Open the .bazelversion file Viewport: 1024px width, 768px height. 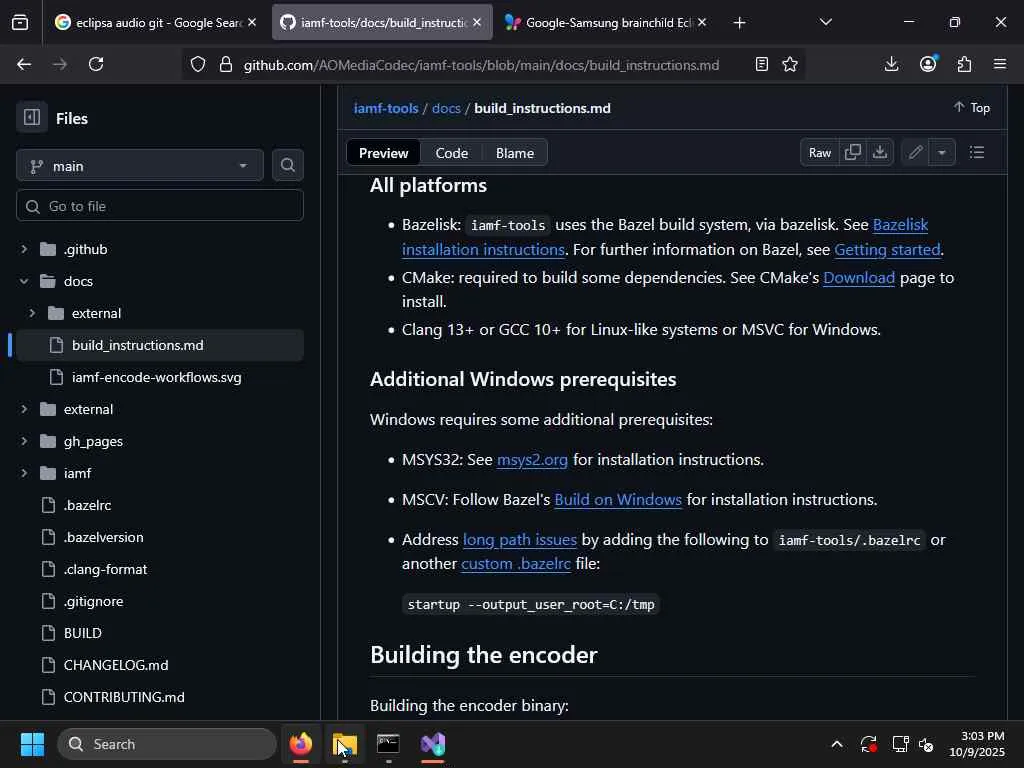click(x=103, y=537)
